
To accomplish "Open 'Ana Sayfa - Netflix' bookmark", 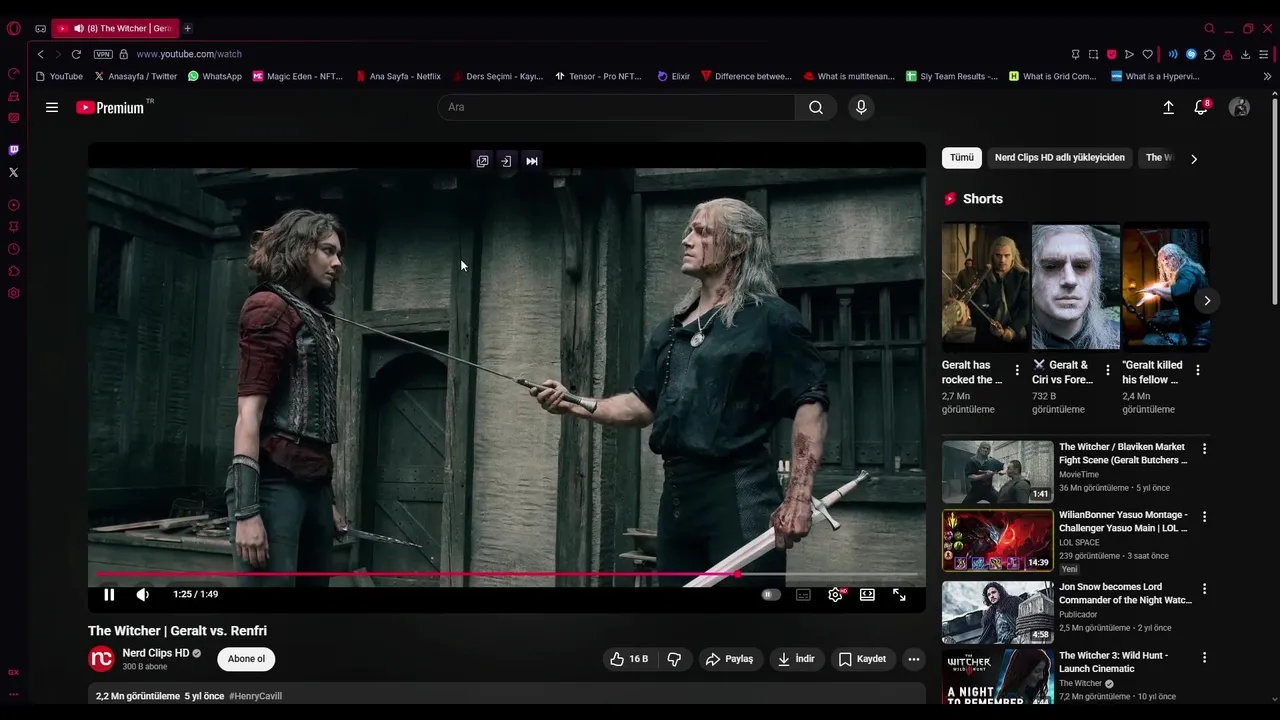I will point(398,76).
